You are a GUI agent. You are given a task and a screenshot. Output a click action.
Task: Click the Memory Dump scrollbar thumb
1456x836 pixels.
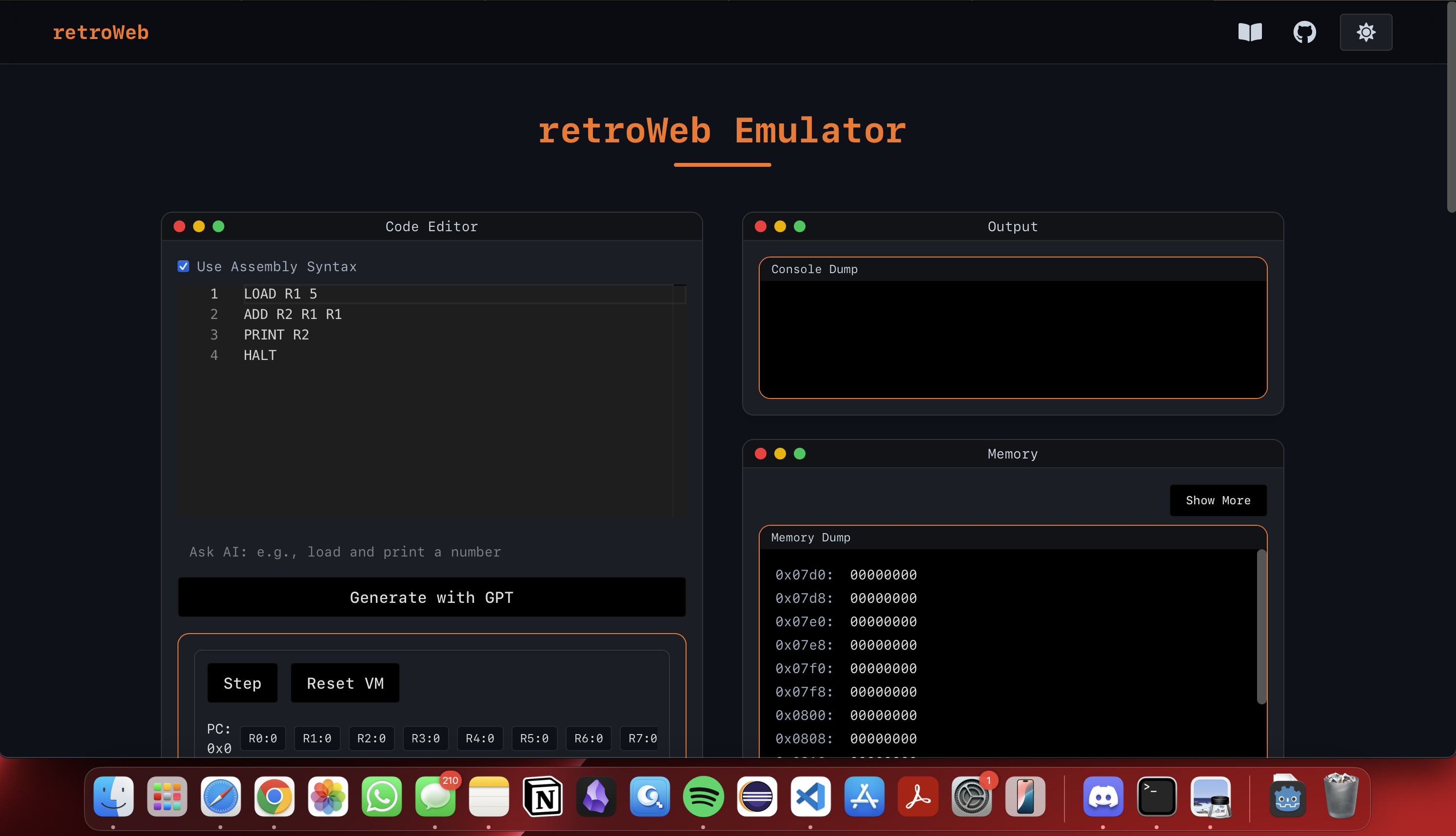[x=1261, y=626]
